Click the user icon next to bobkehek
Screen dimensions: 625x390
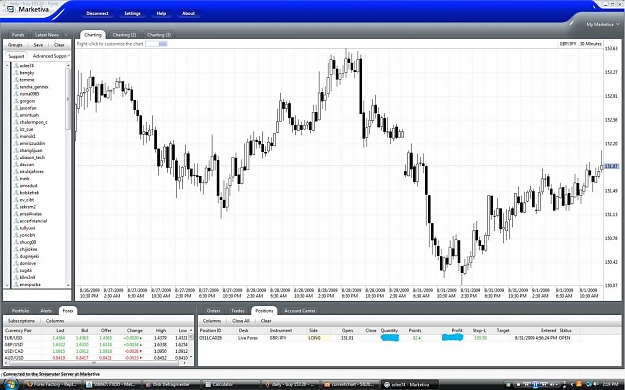pos(16,193)
